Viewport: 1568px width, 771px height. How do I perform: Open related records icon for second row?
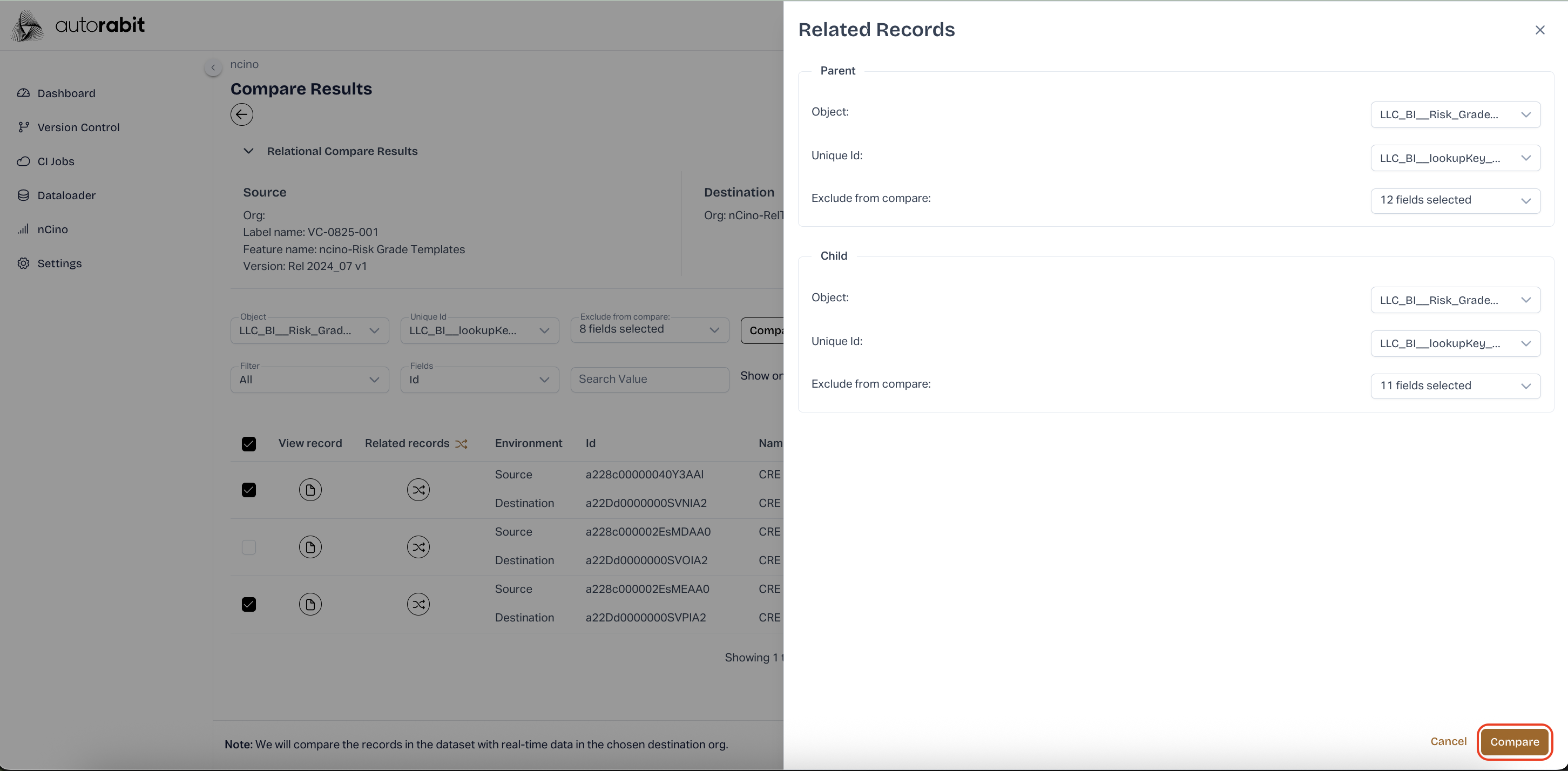click(418, 546)
